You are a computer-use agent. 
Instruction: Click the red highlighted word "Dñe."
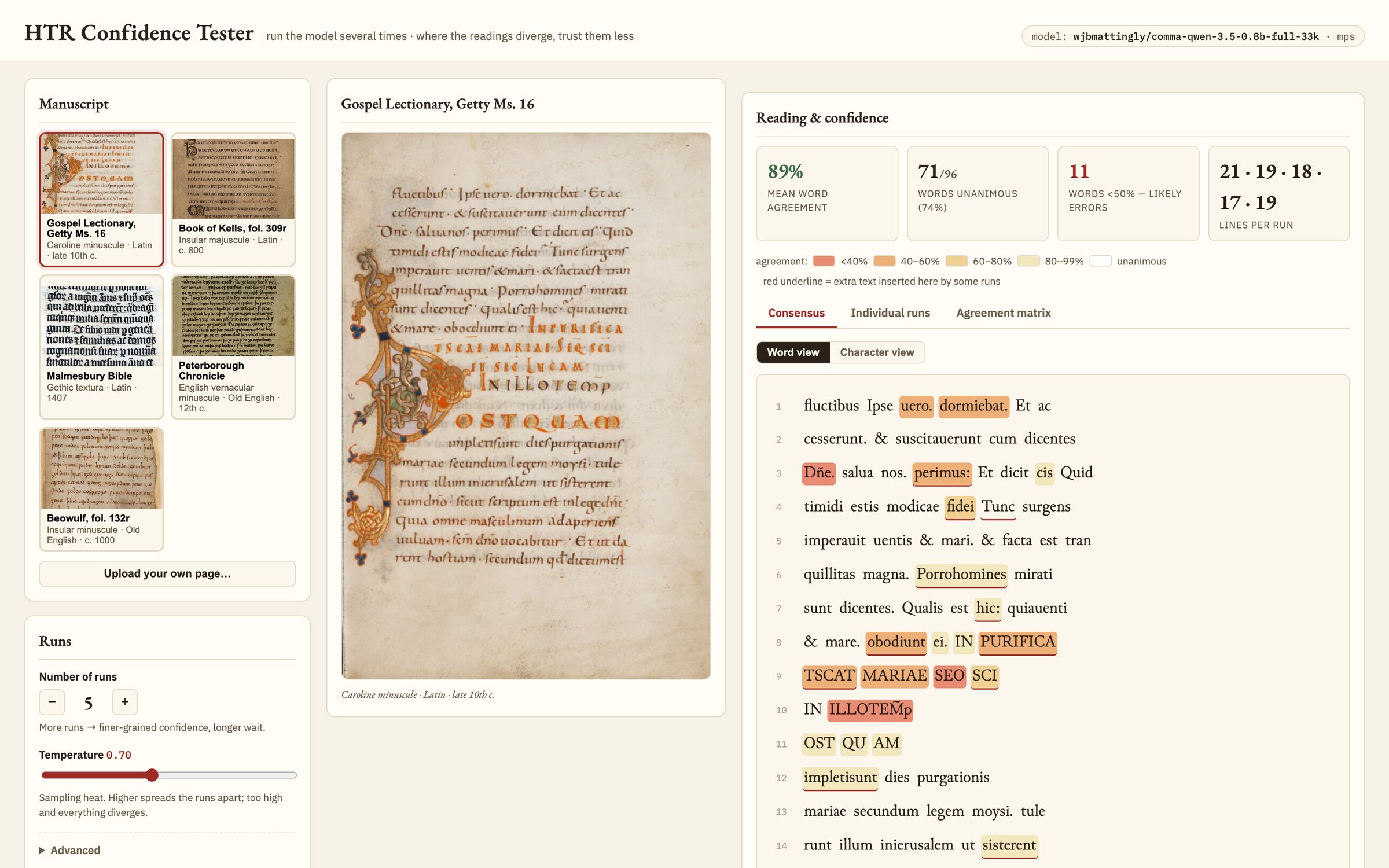point(819,473)
